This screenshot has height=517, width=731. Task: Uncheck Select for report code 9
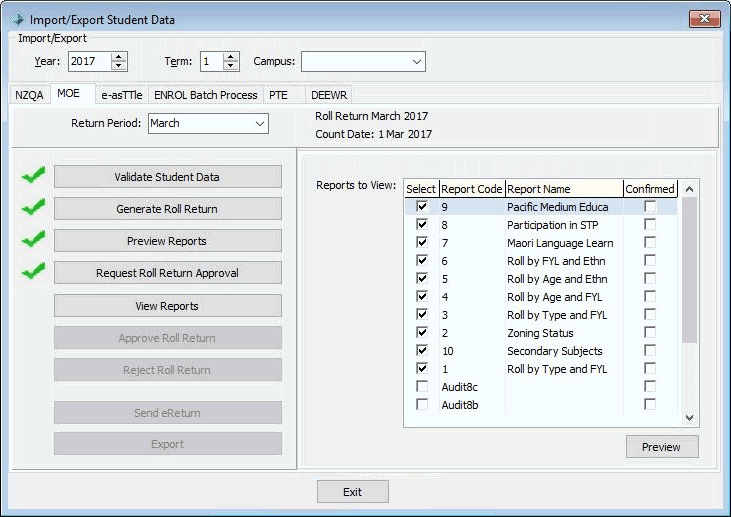(422, 206)
